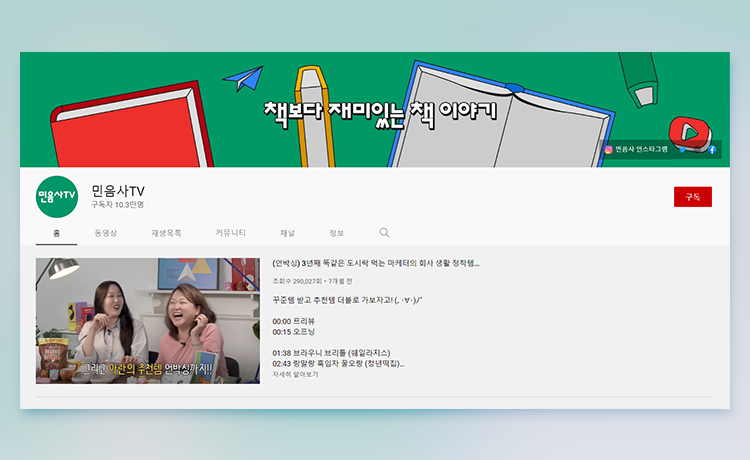Click the 민음사 인스타그램 banner link text
This screenshot has height=460, width=750.
pos(641,150)
